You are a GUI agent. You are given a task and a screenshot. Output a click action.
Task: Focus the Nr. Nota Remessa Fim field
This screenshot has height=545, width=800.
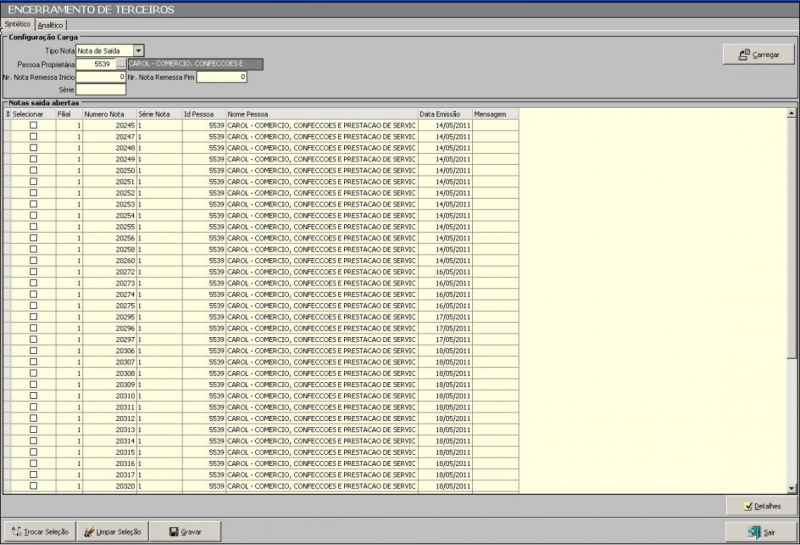[x=221, y=77]
